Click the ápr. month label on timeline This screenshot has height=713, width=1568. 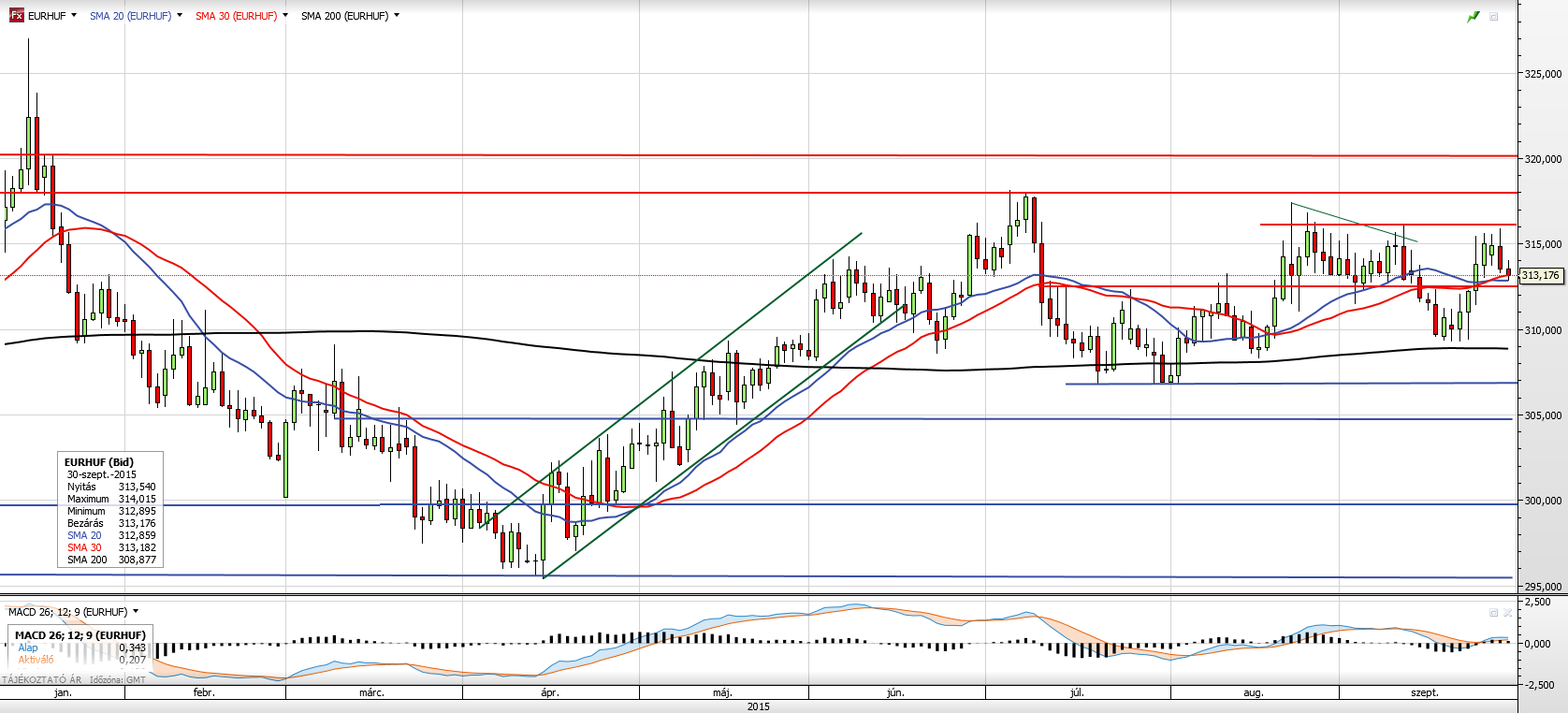[x=550, y=692]
